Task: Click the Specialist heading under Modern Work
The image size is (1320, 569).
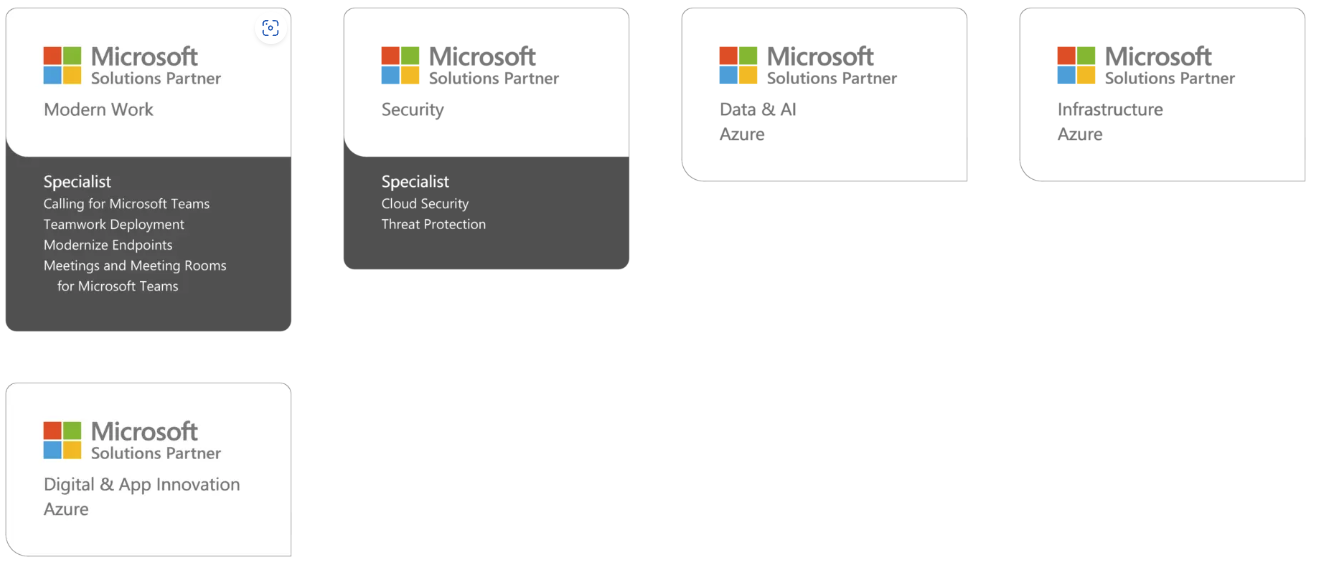Action: coord(77,182)
